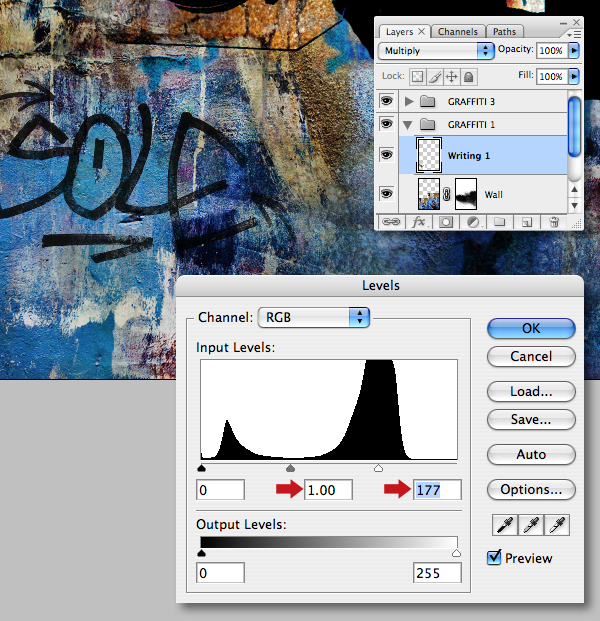Select gray point eyedropper in Levels

531,525
